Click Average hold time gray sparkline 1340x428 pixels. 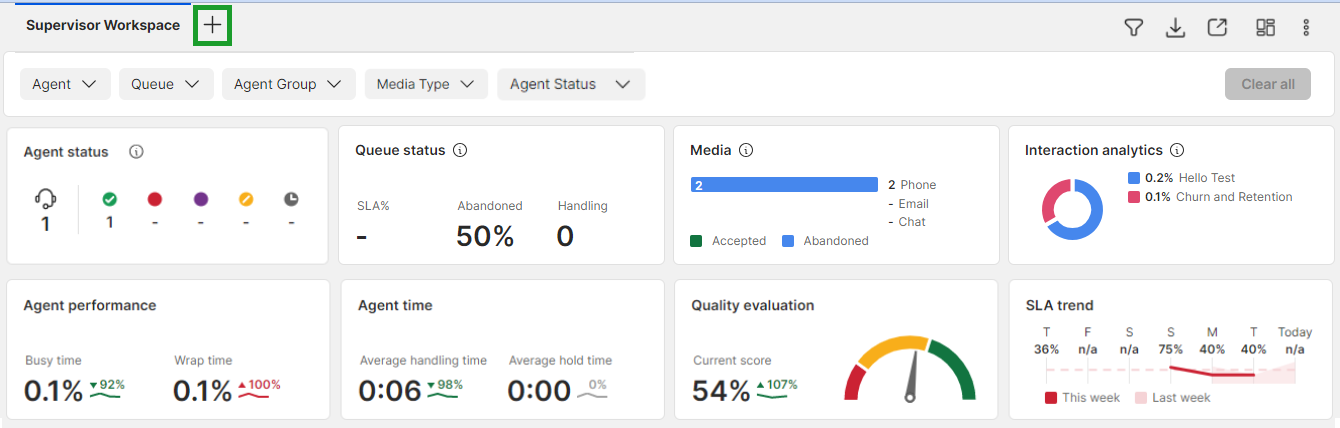tap(593, 396)
